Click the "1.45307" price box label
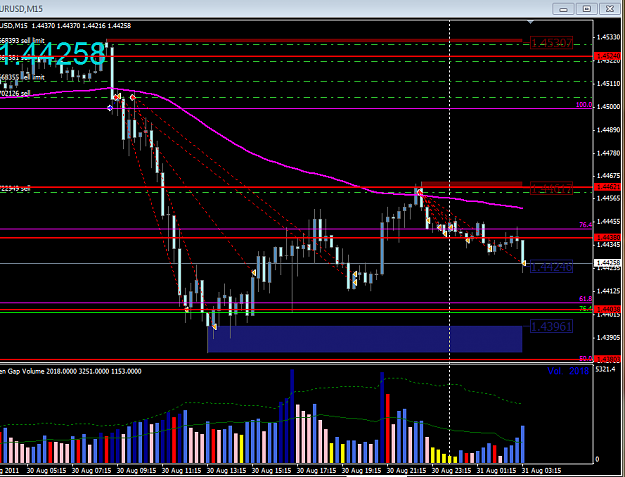625x477 pixels. pyautogui.click(x=551, y=43)
